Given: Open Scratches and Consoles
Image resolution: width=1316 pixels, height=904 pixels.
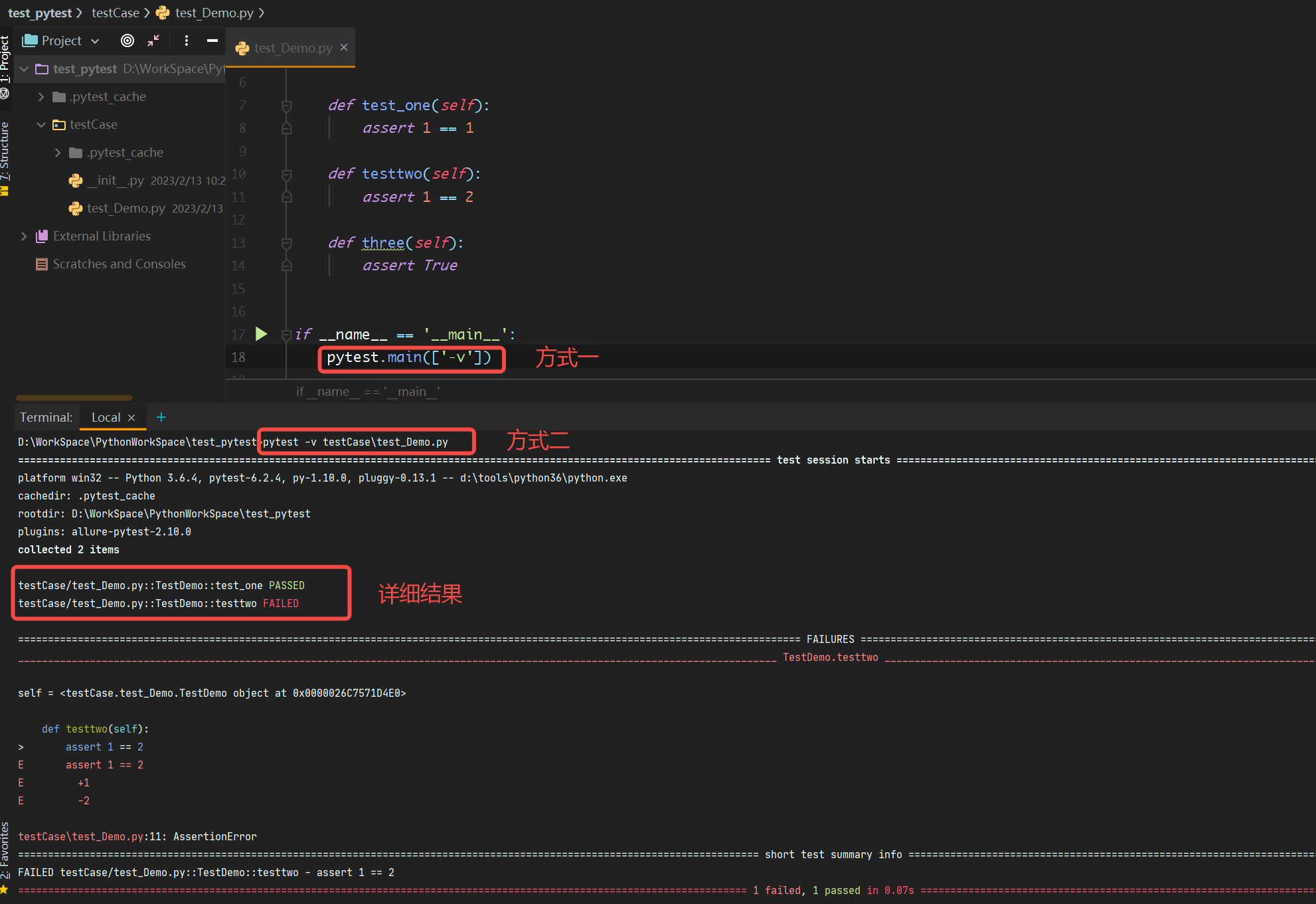Looking at the screenshot, I should 119,264.
